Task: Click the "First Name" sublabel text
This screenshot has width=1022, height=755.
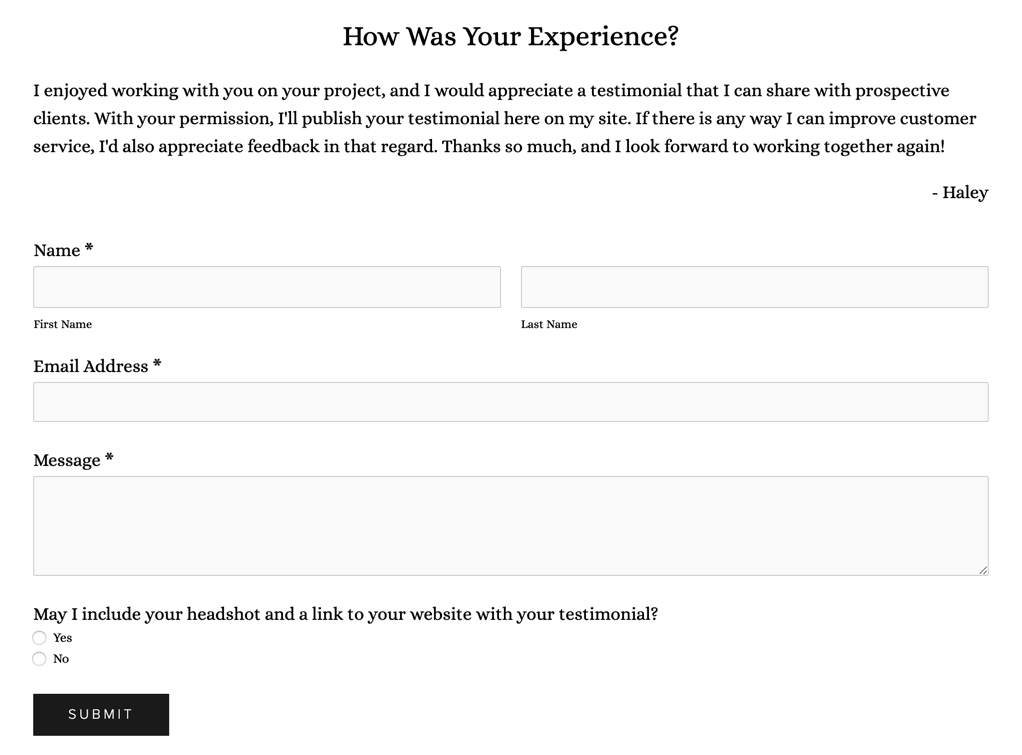Action: 62,324
